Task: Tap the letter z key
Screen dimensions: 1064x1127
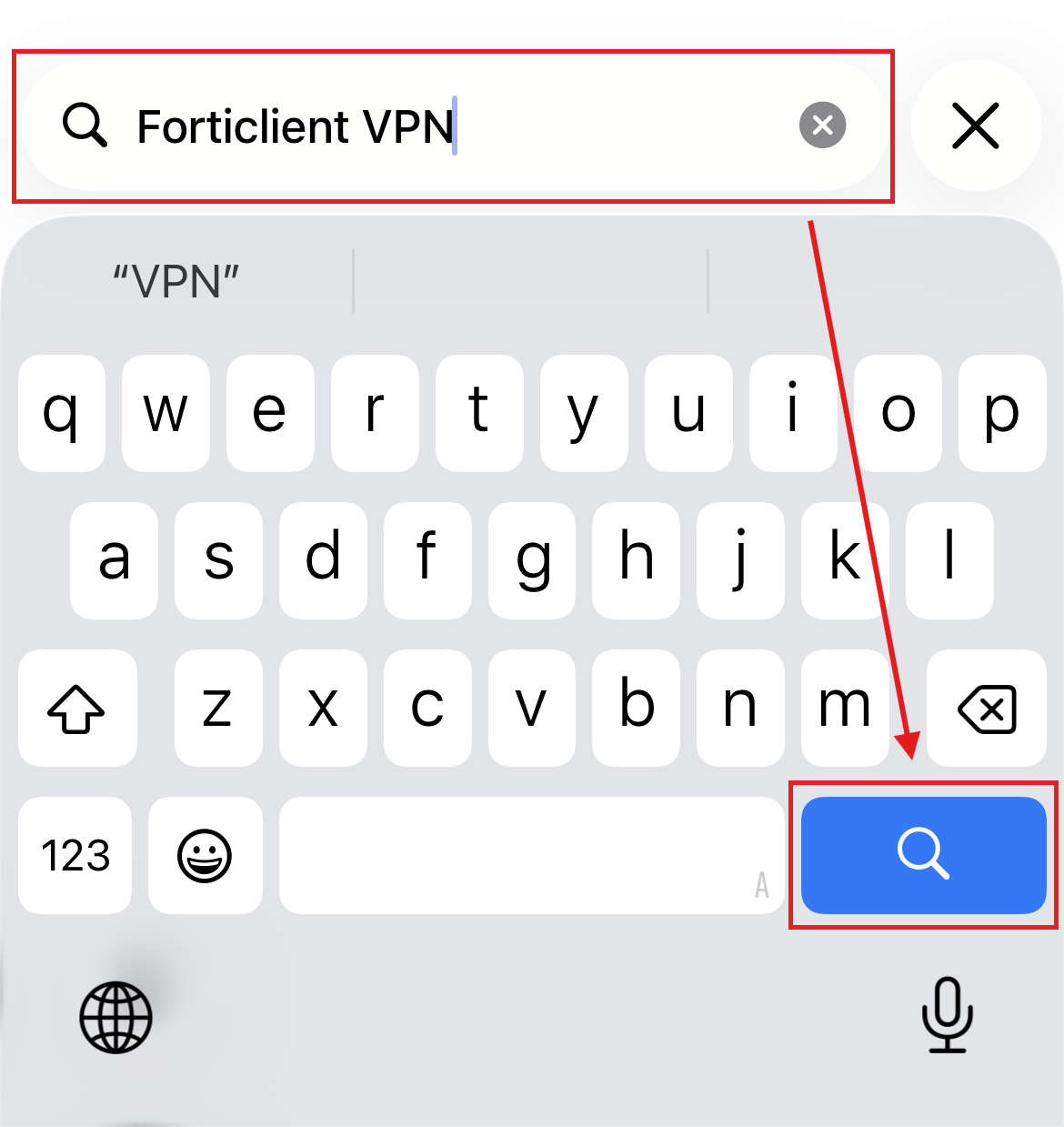Action: (218, 709)
